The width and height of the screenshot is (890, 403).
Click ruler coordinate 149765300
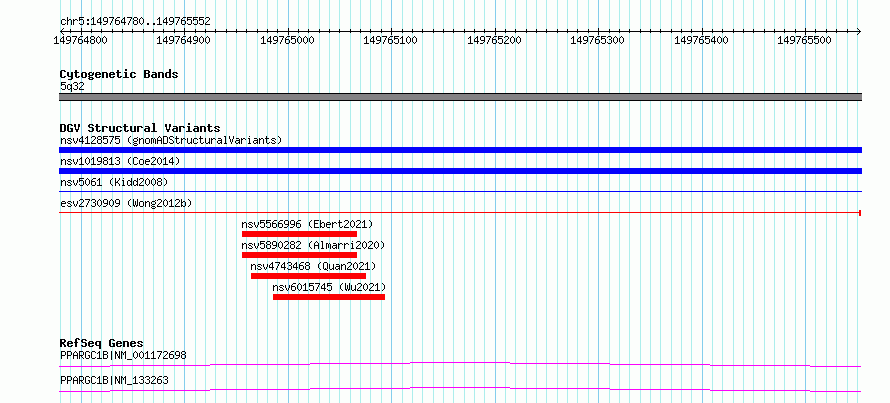[x=598, y=40]
